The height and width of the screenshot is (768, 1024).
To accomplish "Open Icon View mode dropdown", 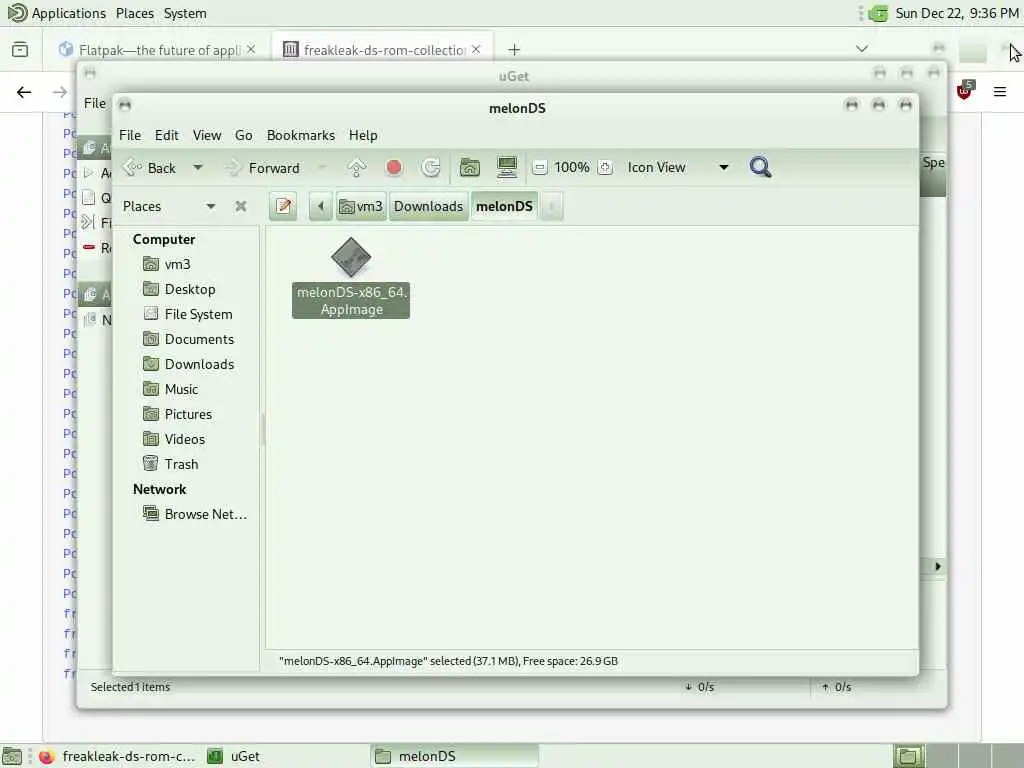I will pyautogui.click(x=677, y=168).
